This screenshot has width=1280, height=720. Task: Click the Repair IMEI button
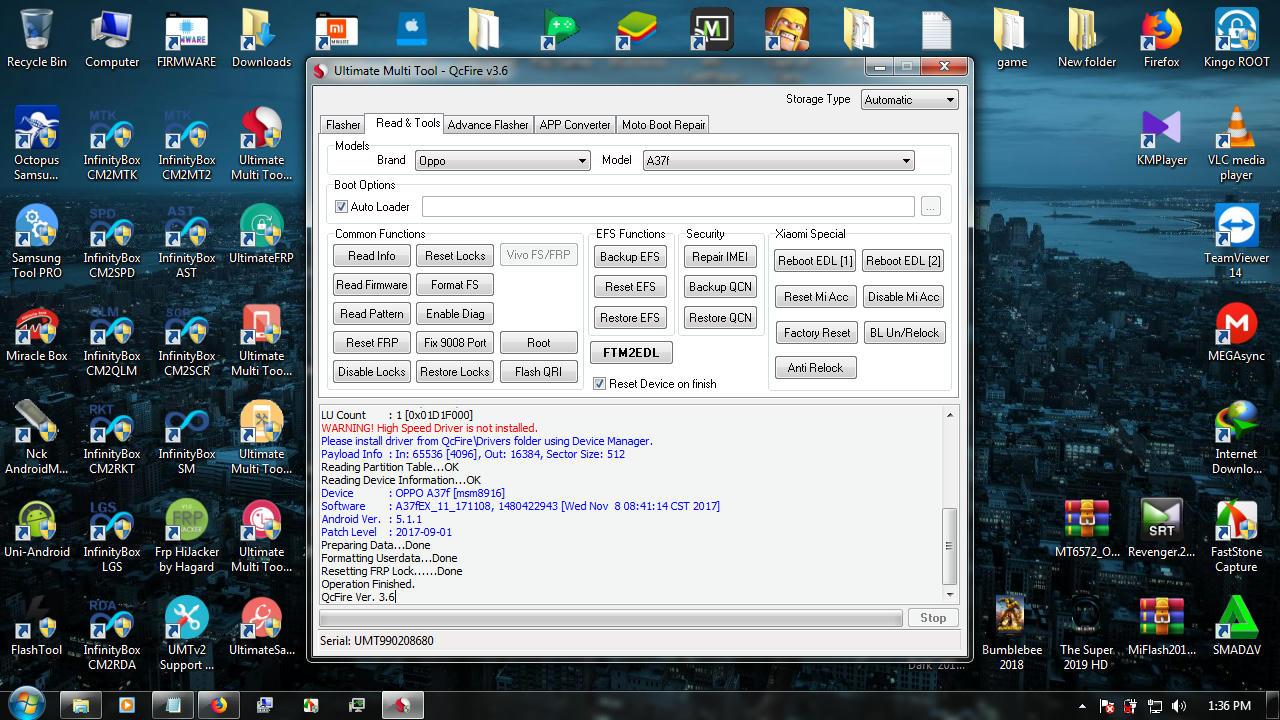click(720, 257)
